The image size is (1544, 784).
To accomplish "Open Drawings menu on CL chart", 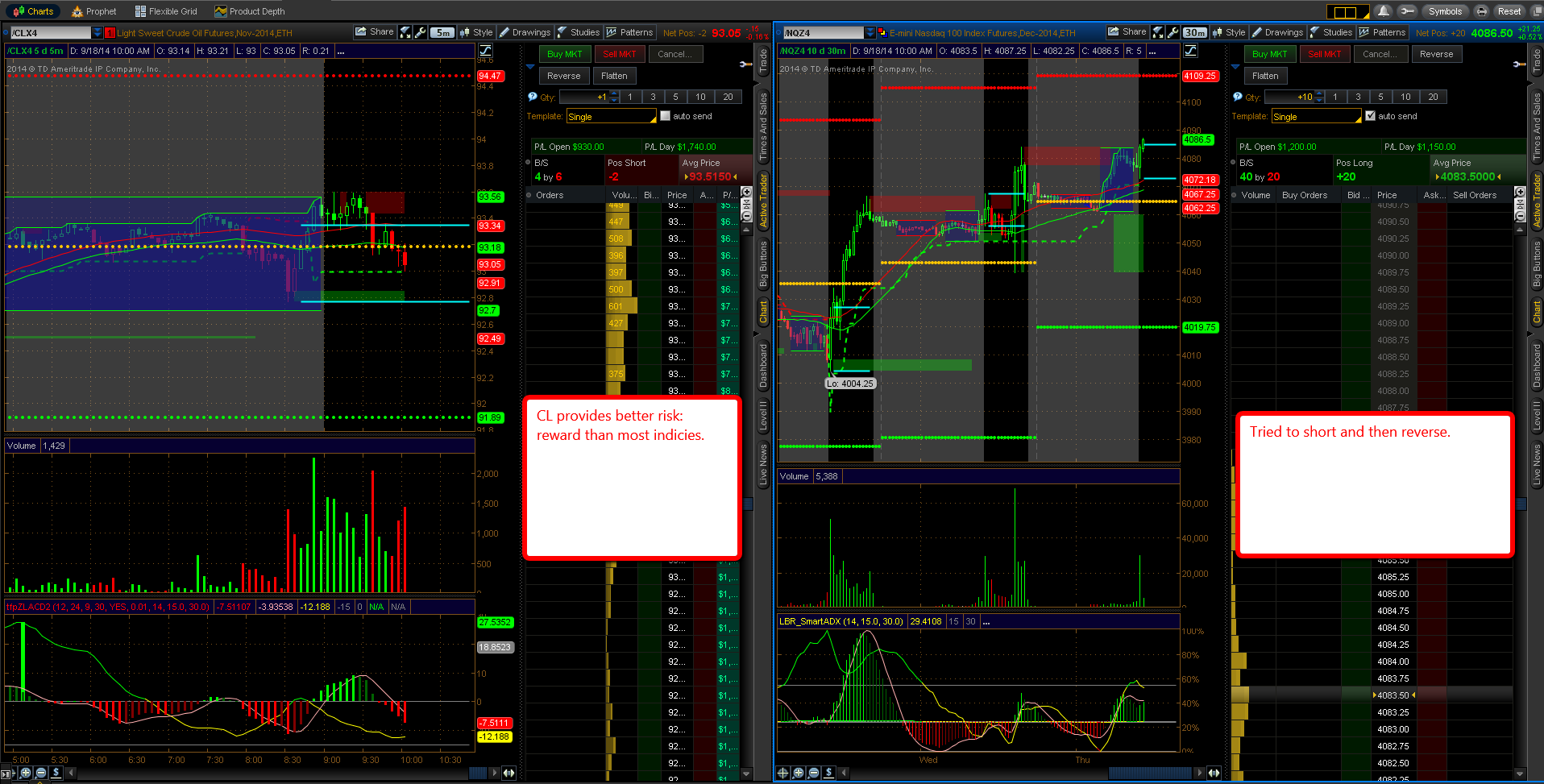I will click(x=525, y=32).
